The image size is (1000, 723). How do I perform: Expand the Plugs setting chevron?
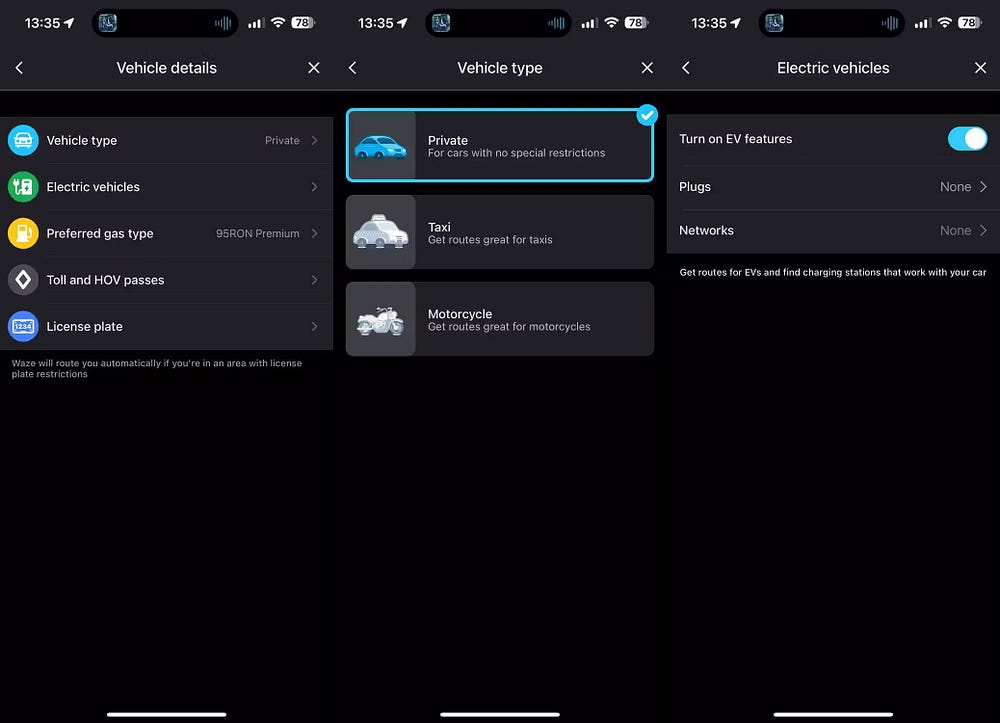pos(983,187)
